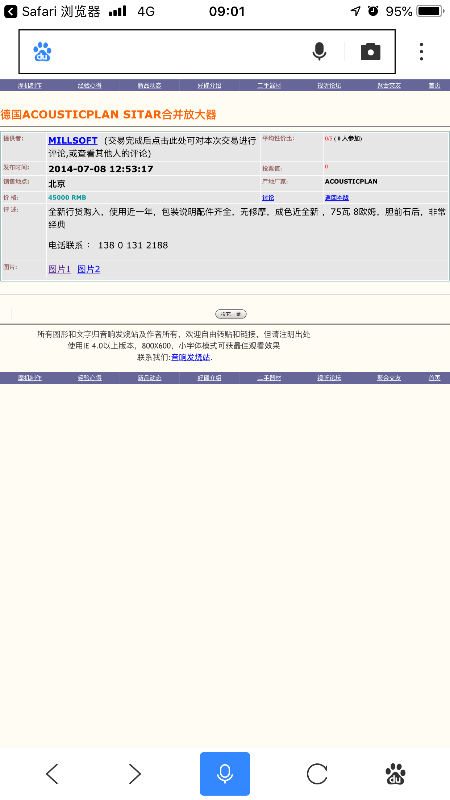Reload the page with the refresh icon

point(317,774)
